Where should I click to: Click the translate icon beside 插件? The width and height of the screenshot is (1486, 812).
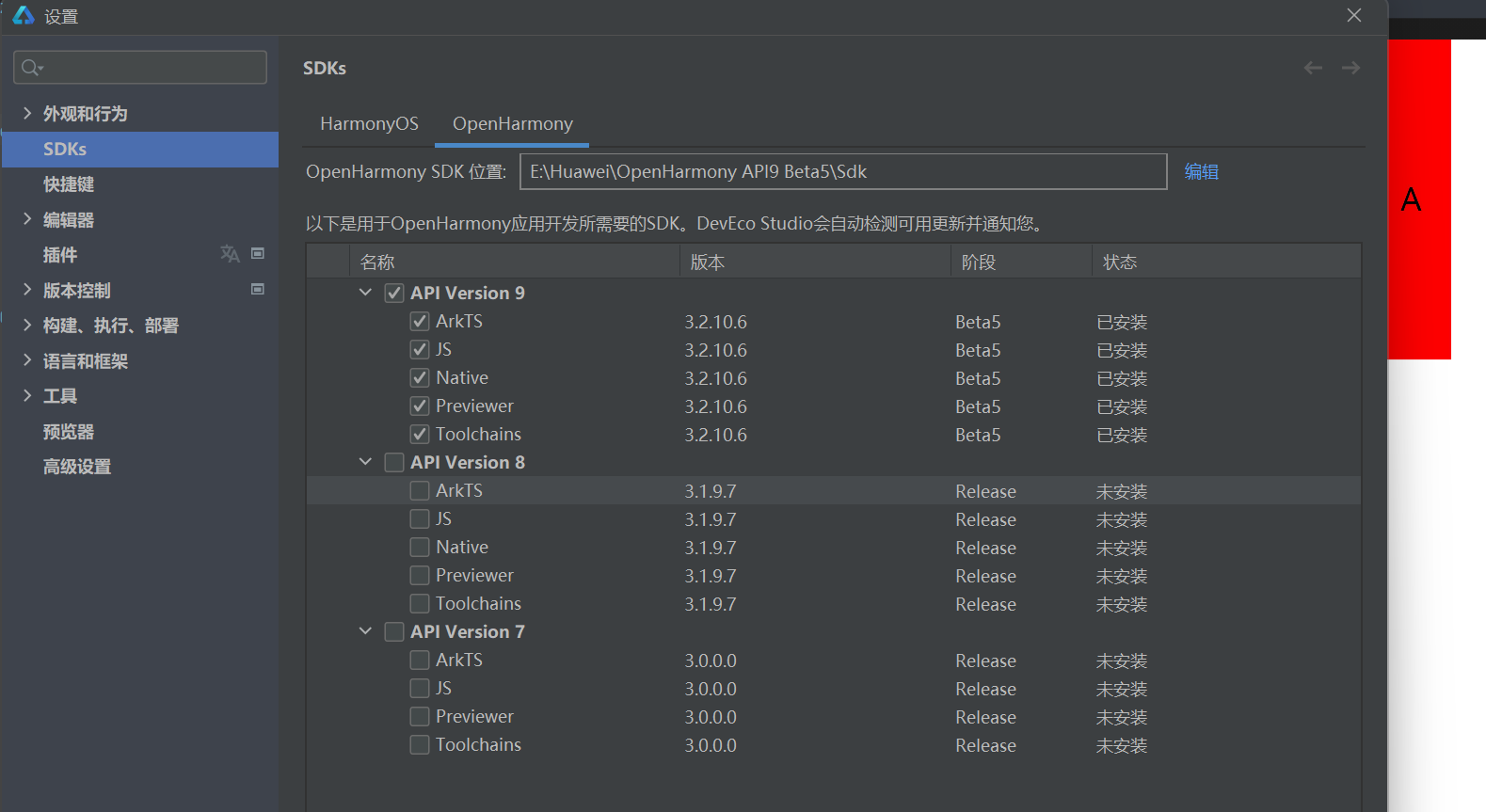click(x=230, y=254)
